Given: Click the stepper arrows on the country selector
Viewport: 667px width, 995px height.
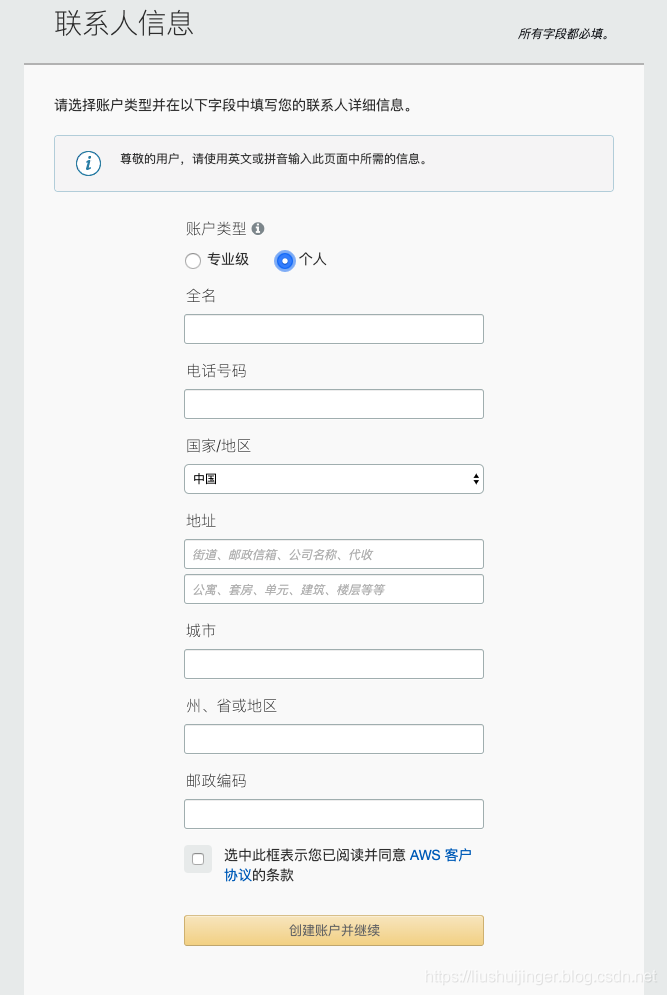Looking at the screenshot, I should [x=473, y=479].
